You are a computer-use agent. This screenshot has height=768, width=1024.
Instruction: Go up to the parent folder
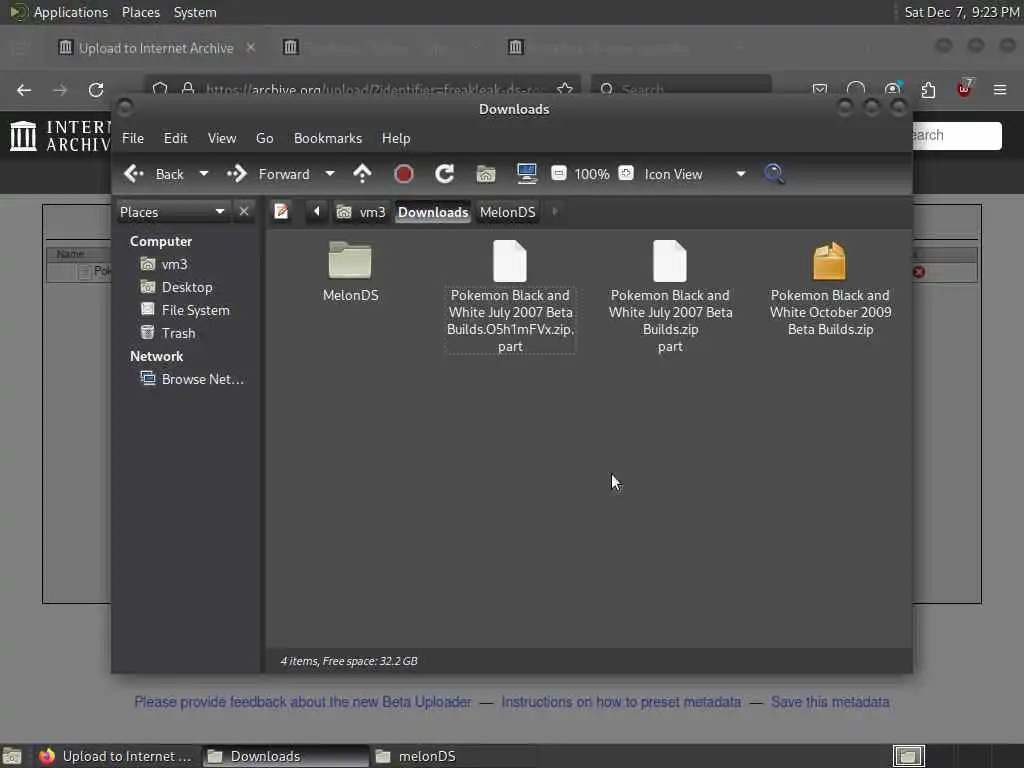(x=362, y=174)
